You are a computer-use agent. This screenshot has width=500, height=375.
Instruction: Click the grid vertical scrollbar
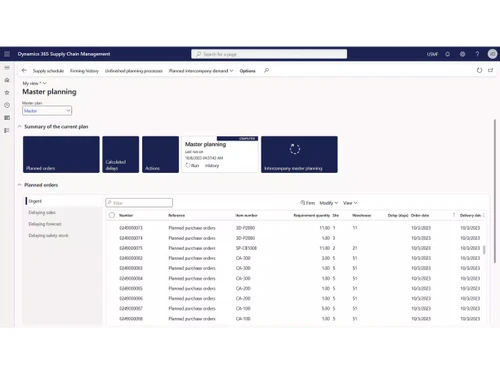[484, 250]
